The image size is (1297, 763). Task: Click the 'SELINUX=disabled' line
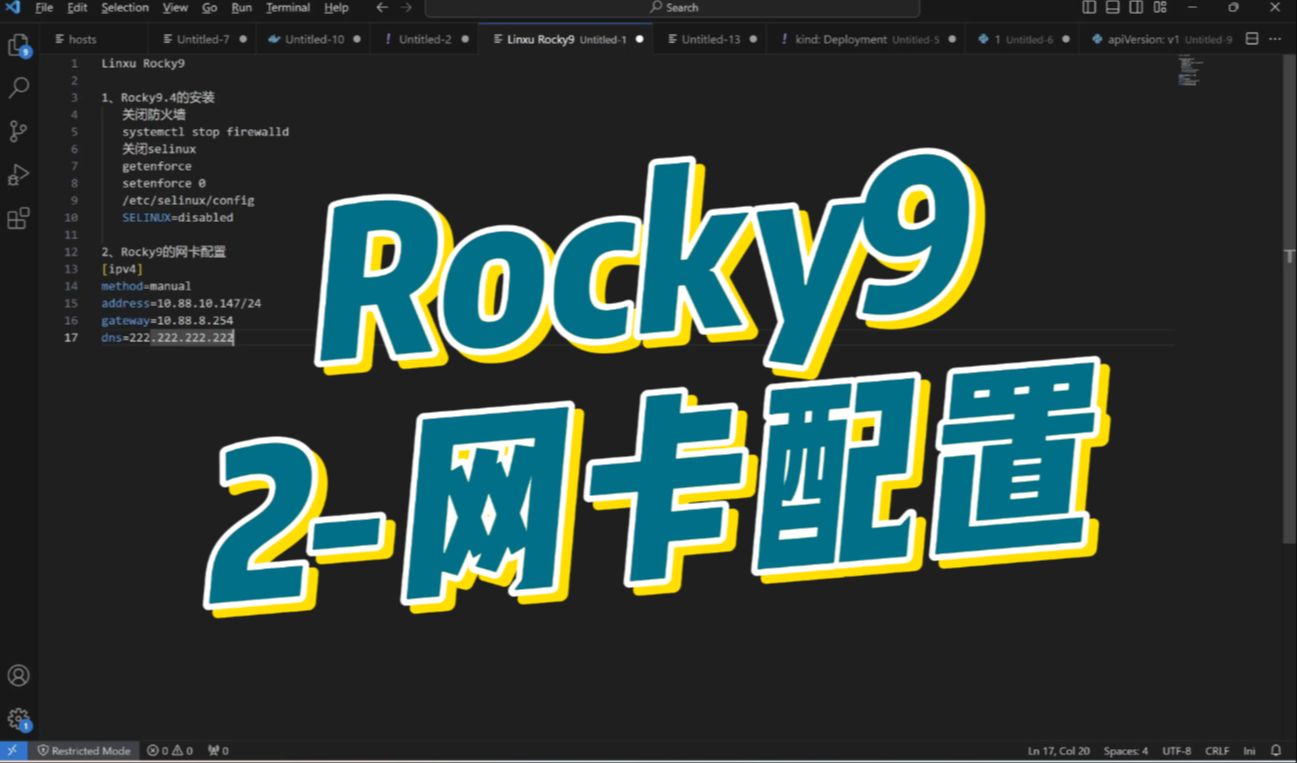(177, 217)
